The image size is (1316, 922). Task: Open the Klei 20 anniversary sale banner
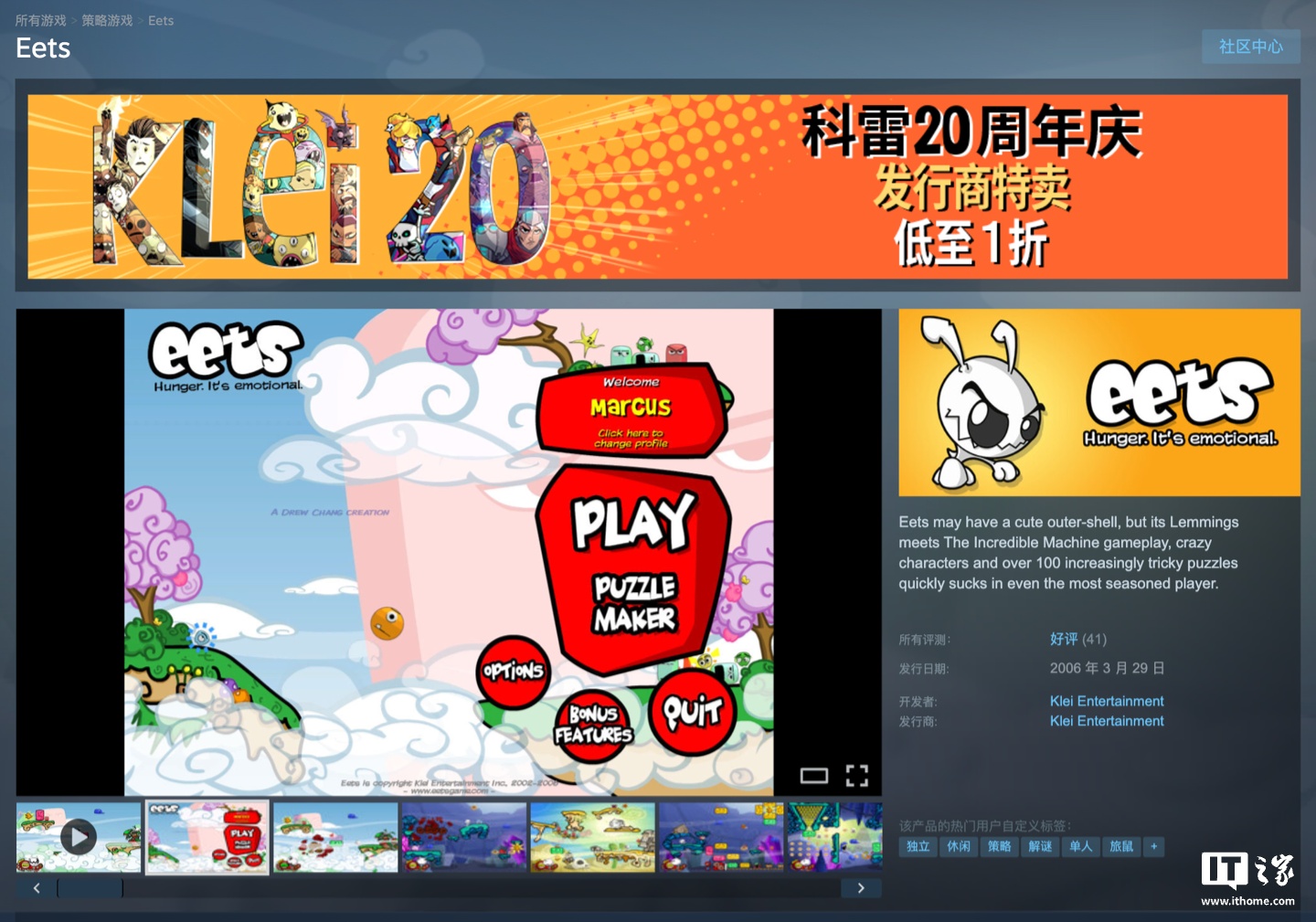click(x=658, y=186)
